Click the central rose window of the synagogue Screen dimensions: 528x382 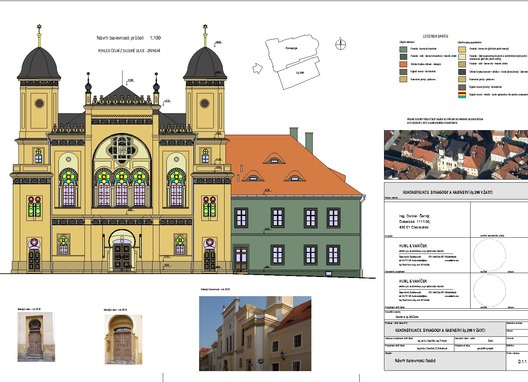(122, 149)
